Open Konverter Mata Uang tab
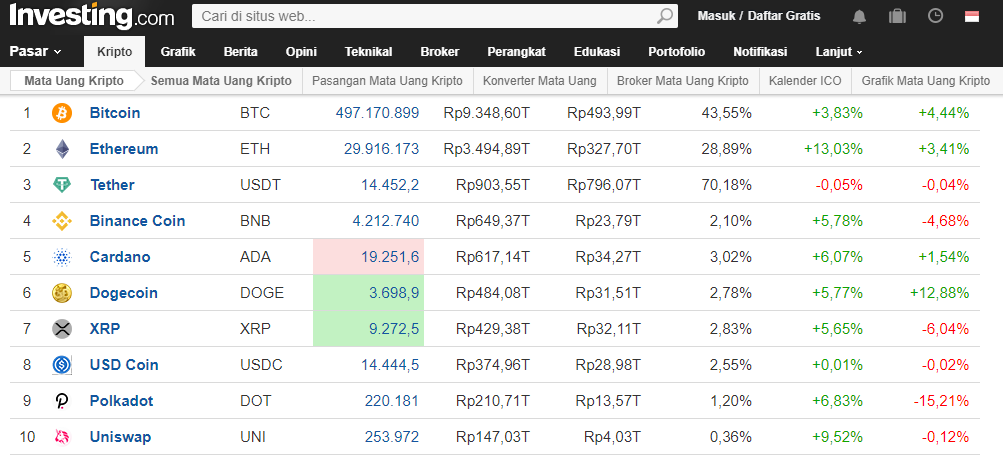 [x=539, y=81]
